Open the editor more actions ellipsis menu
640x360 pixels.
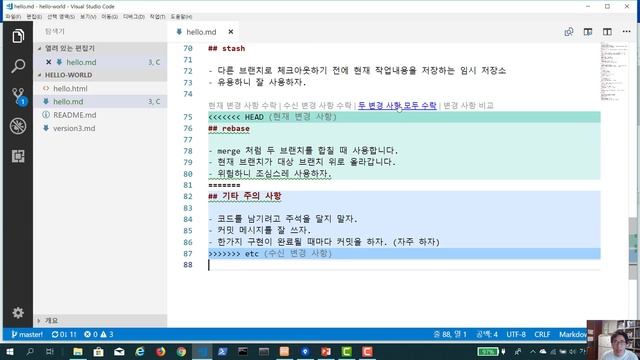627,32
